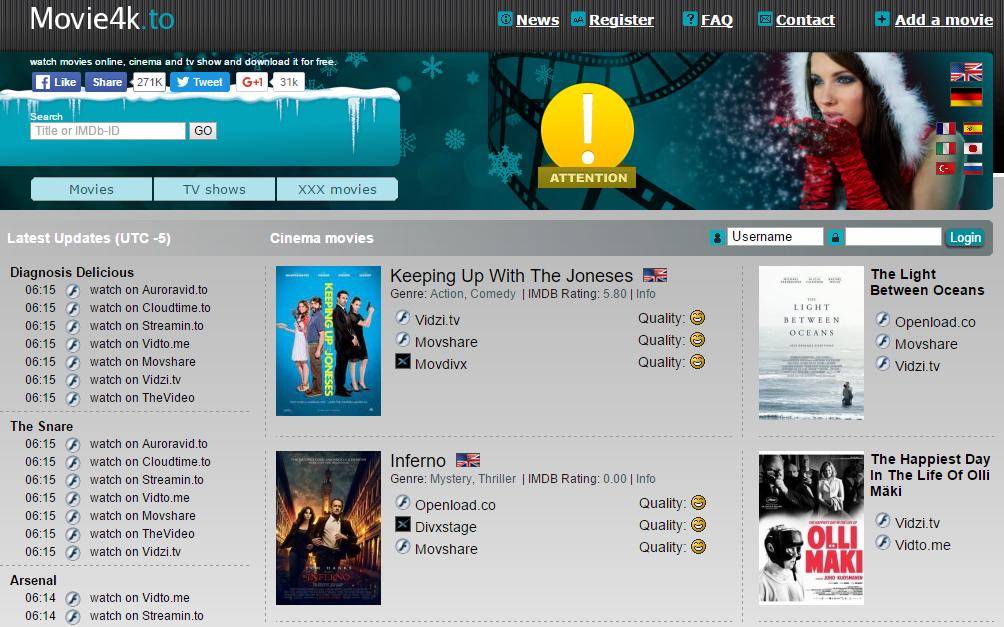The width and height of the screenshot is (1004, 627).
Task: Click Movshare link under Inferno
Action: click(x=446, y=549)
